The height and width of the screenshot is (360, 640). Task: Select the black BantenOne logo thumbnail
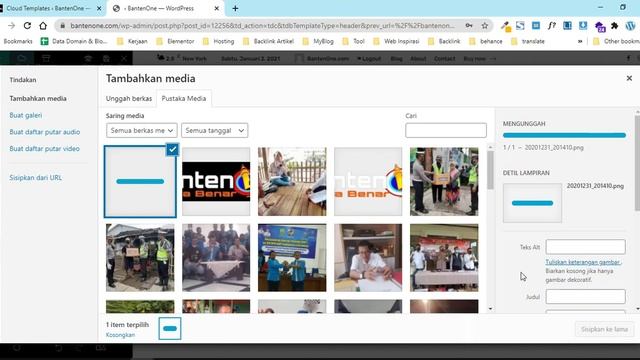pyautogui.click(x=216, y=182)
